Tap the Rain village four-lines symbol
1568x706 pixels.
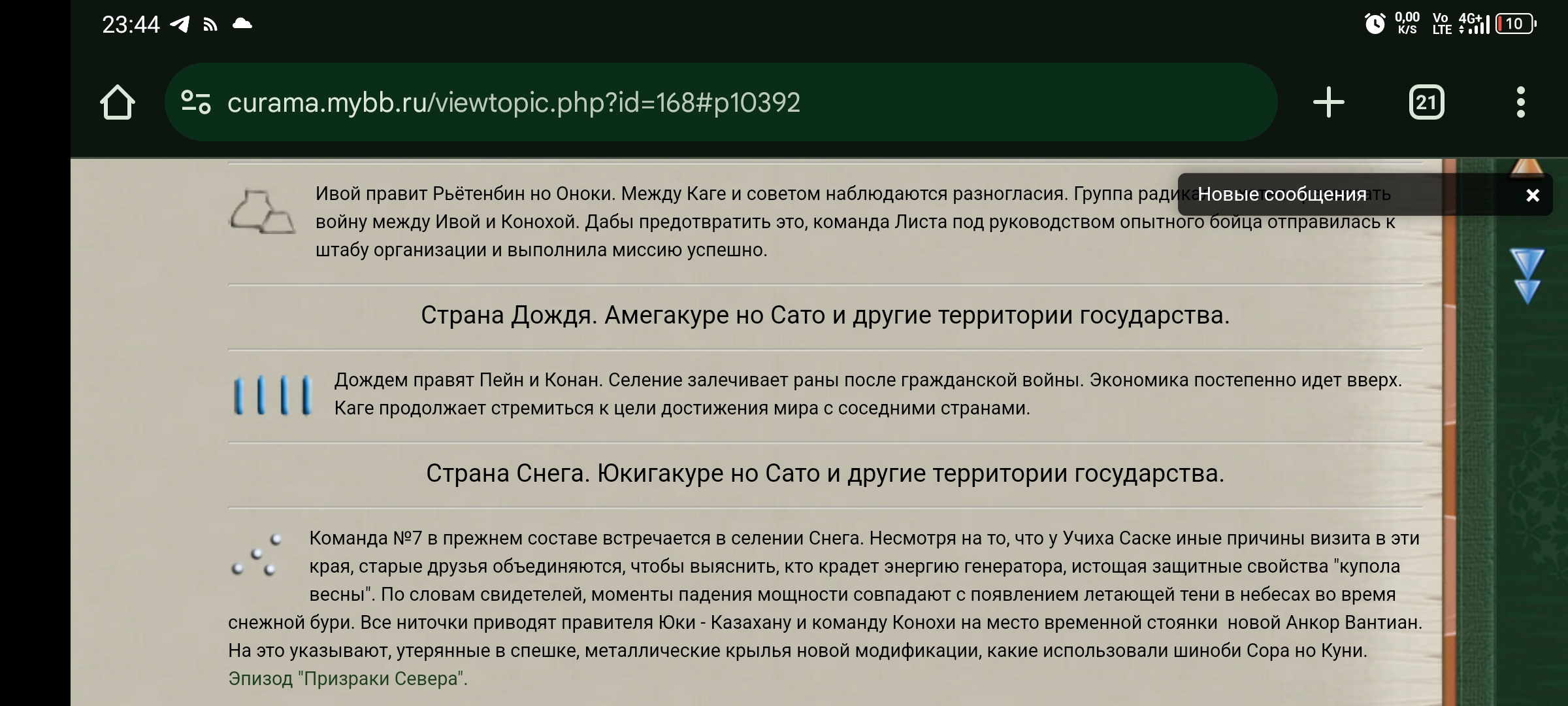tap(273, 395)
